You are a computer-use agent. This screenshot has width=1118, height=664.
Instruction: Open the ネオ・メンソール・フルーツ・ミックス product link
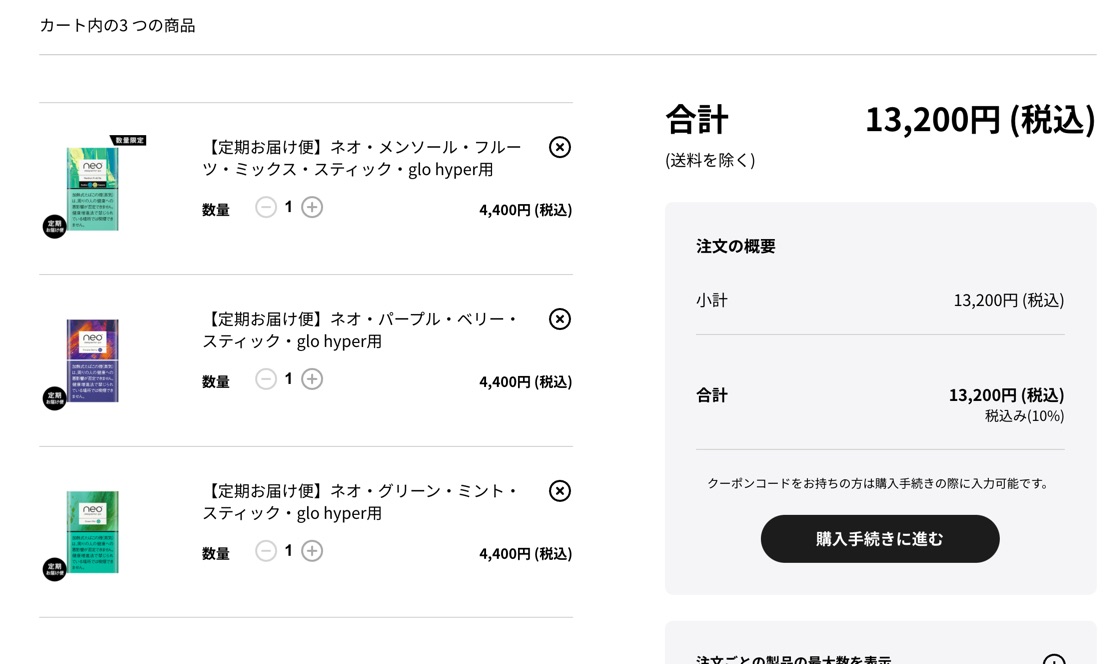362,158
